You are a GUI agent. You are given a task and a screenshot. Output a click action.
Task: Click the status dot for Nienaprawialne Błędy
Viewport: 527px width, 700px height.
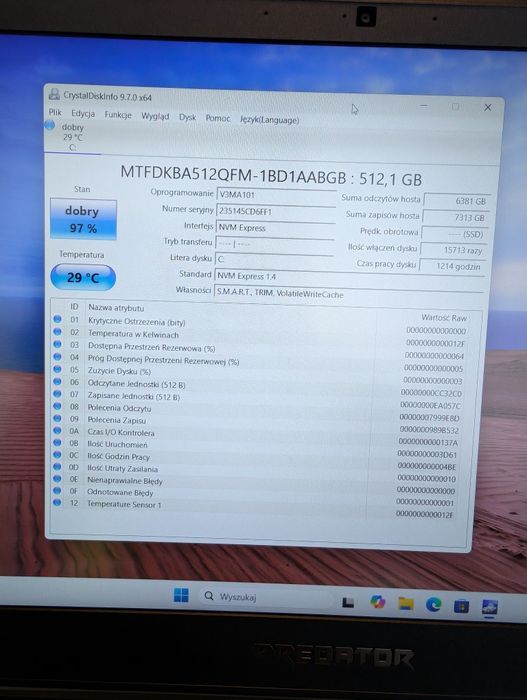[57, 478]
